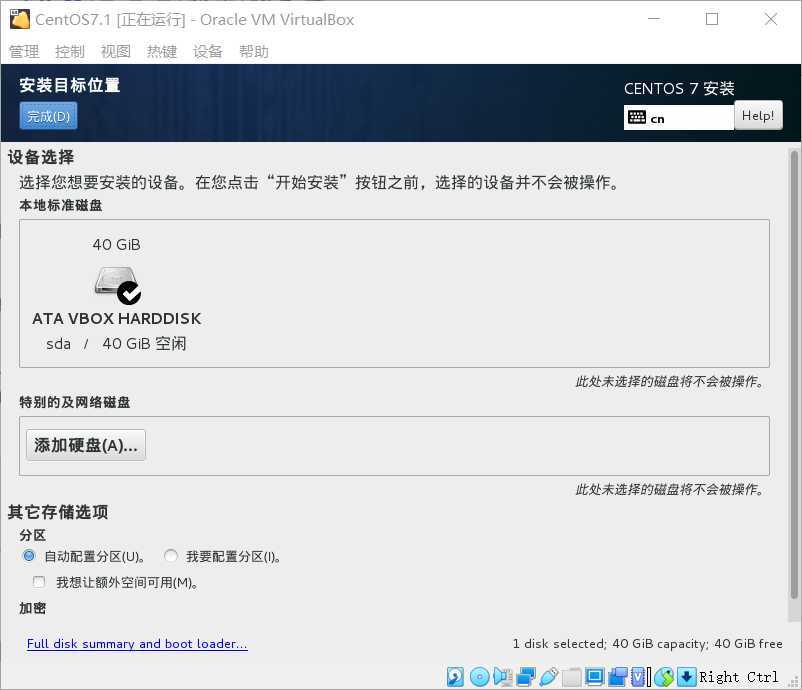Click the VirtualBox window title icon
Viewport: 802px width, 690px height.
point(20,19)
